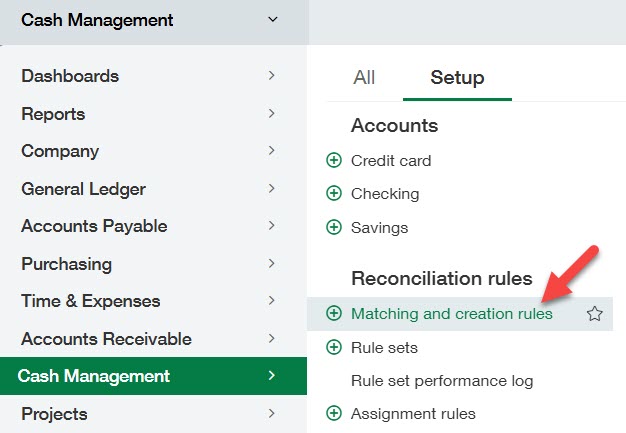Click plus icon next to Credit card
Viewport: 626px width, 433px height.
click(334, 161)
